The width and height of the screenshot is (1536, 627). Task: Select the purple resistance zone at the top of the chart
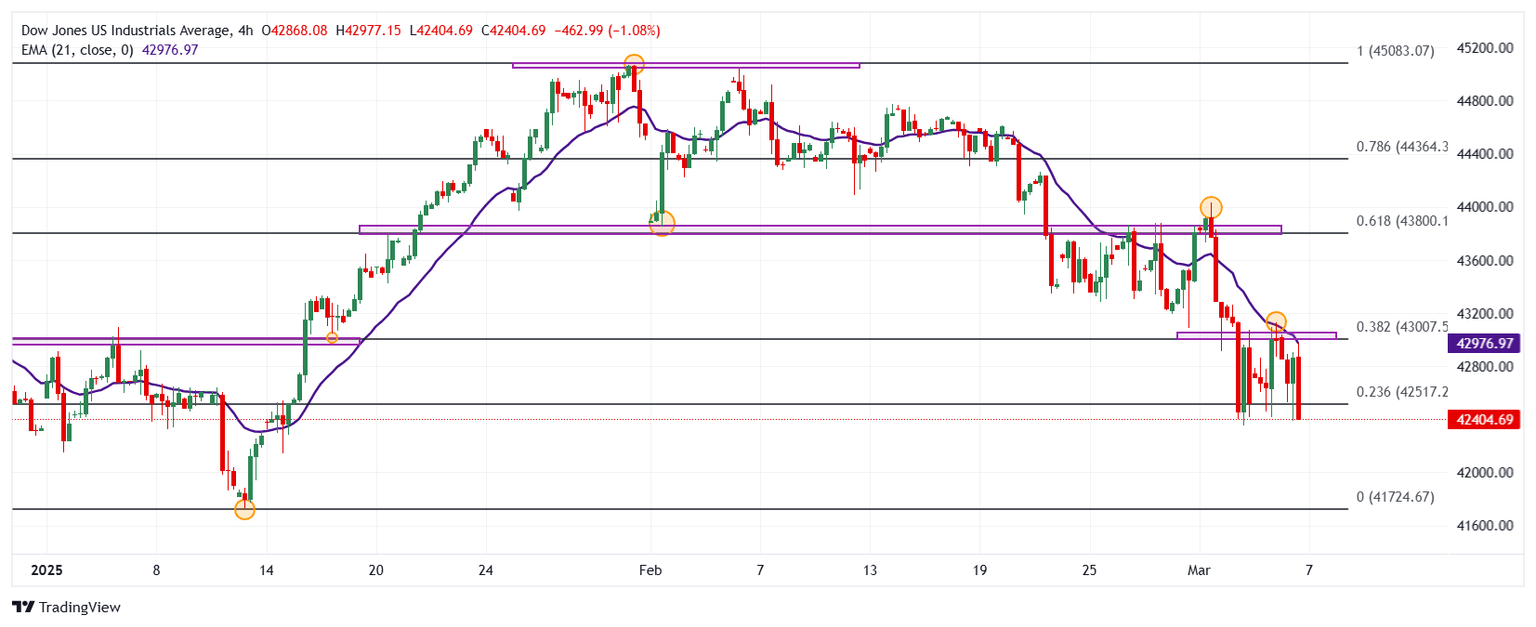click(686, 66)
